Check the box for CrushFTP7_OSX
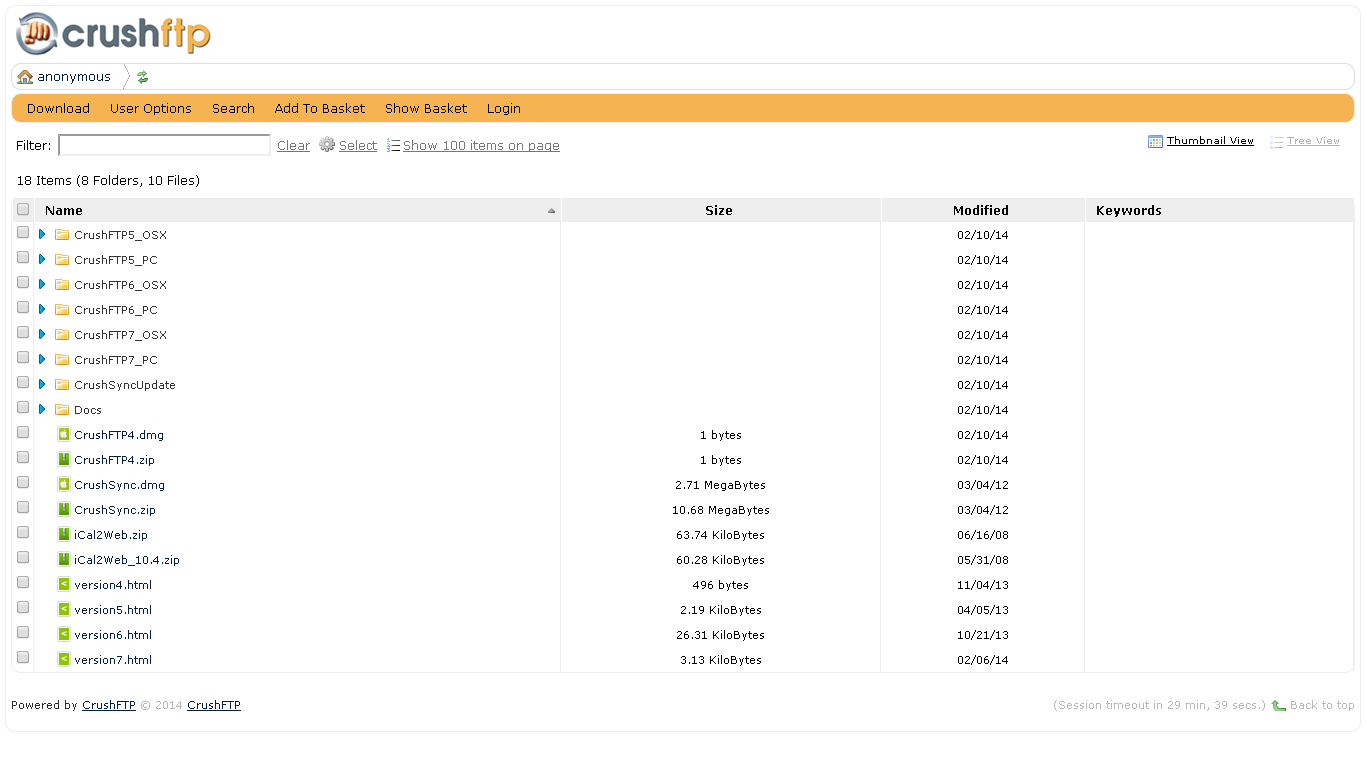1366x768 pixels. coord(23,332)
